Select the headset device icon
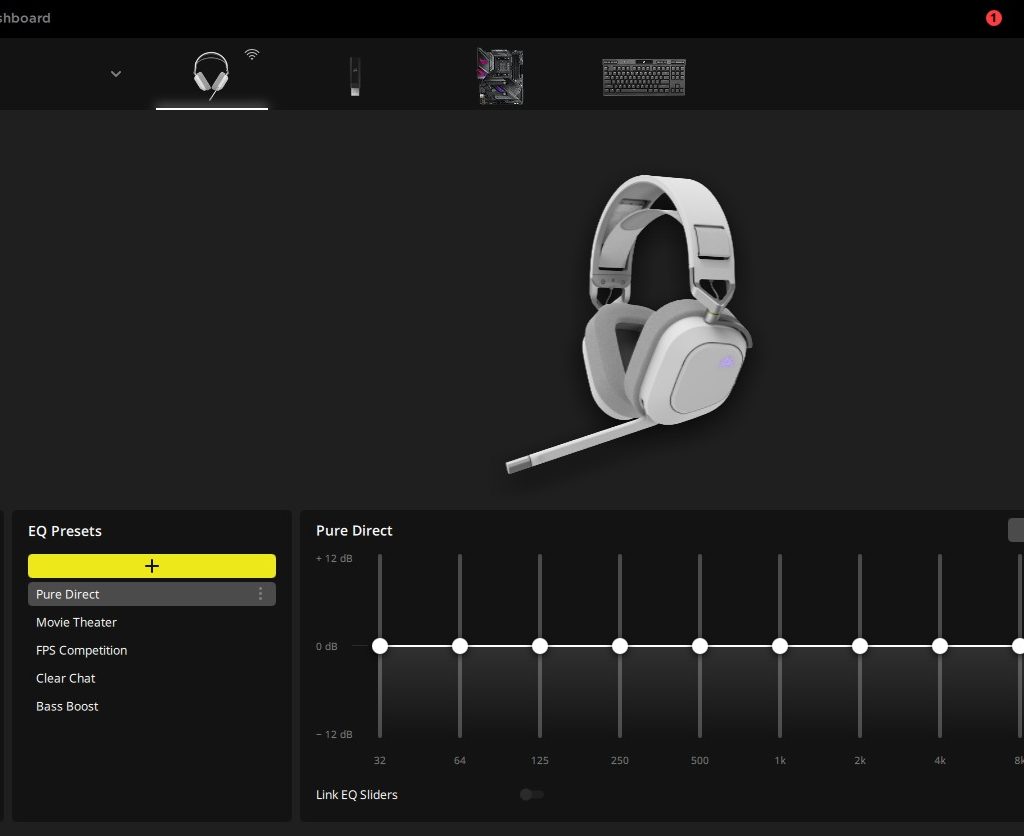Image resolution: width=1024 pixels, height=836 pixels. (x=210, y=75)
